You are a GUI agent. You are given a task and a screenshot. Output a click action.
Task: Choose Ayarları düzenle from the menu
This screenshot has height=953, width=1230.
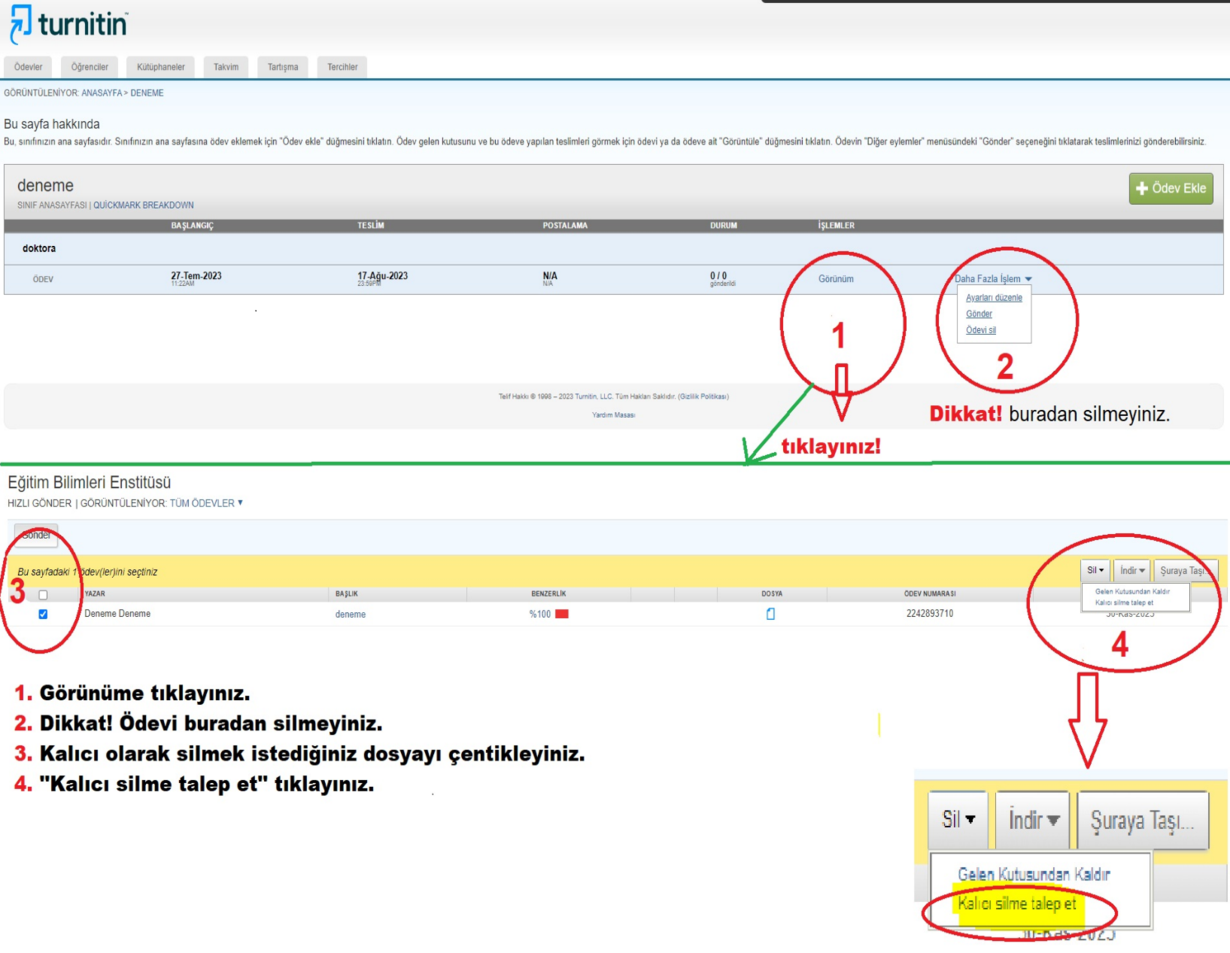(993, 298)
